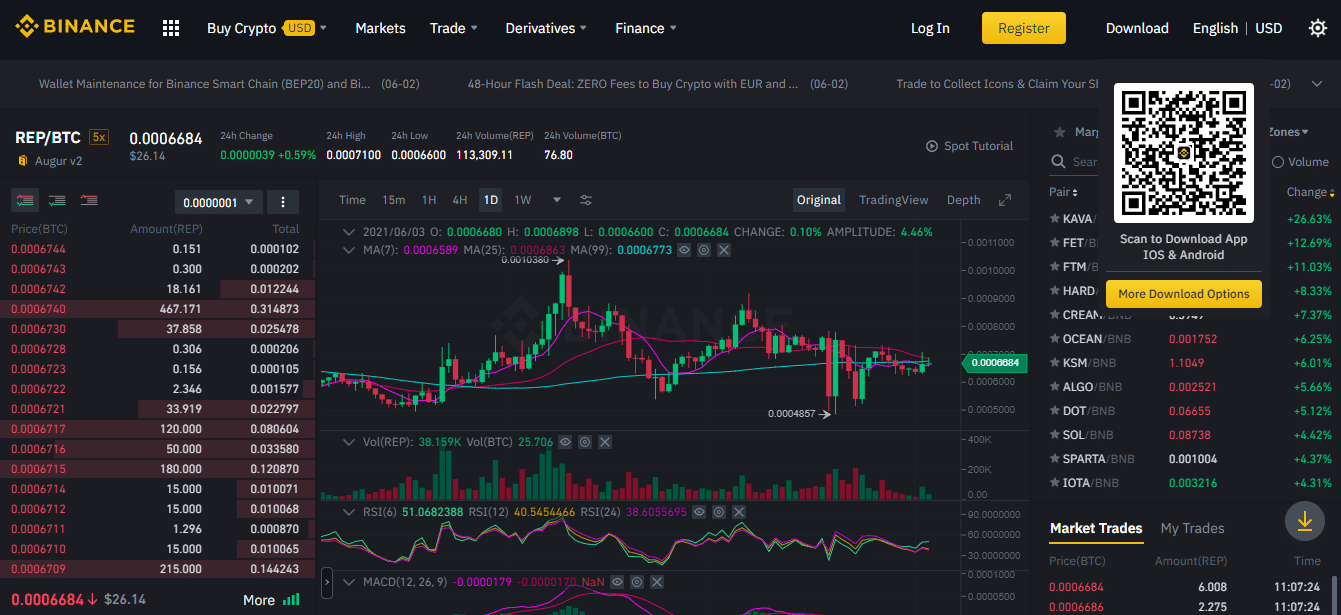The height and width of the screenshot is (615, 1341).
Task: Sort market list by Pair column
Action: [1063, 192]
